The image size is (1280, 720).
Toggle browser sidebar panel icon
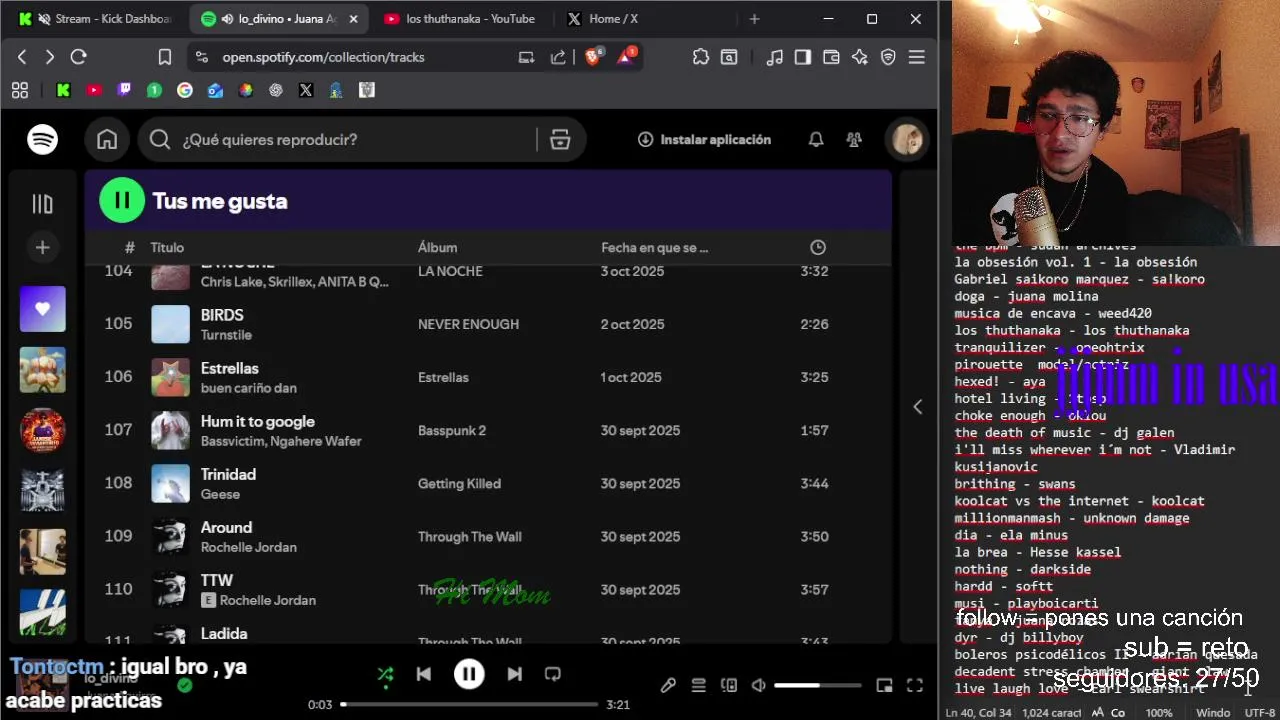coord(802,57)
